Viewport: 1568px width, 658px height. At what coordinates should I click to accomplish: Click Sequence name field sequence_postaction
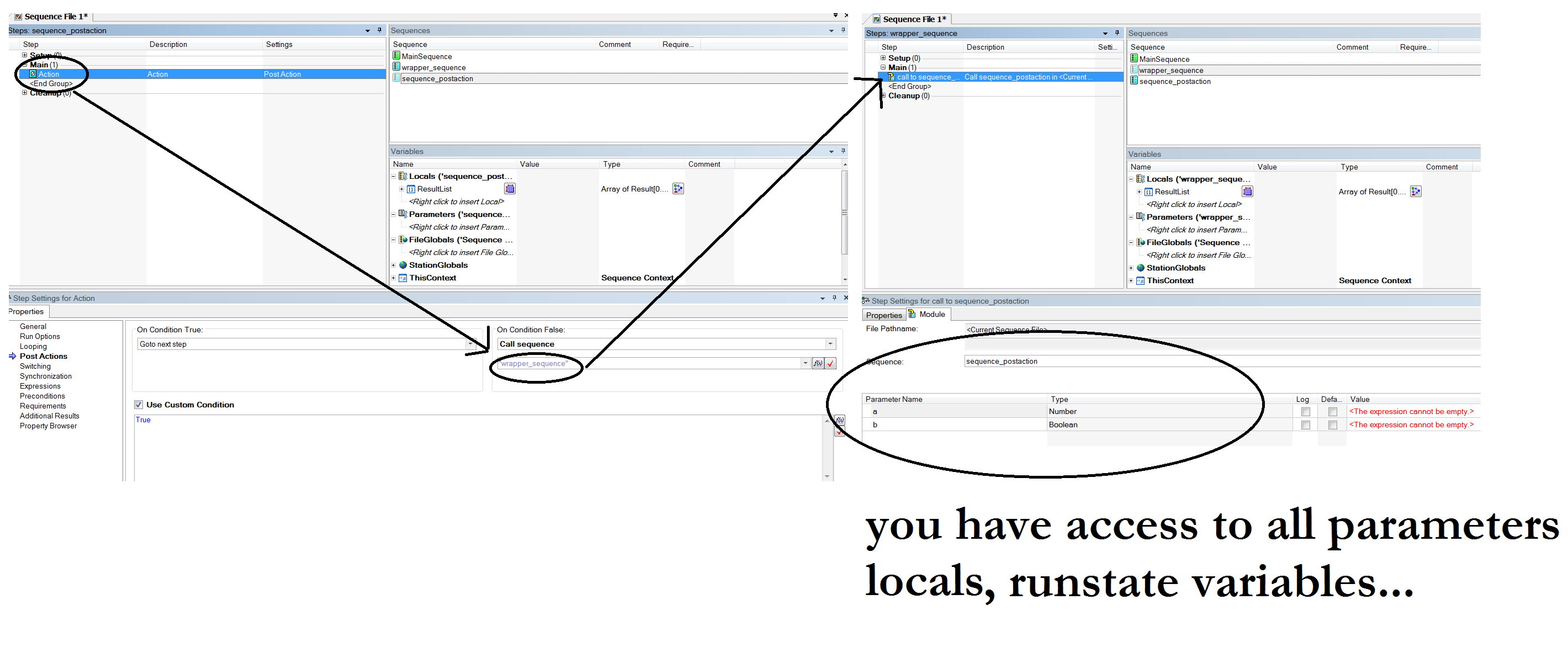tap(1222, 361)
